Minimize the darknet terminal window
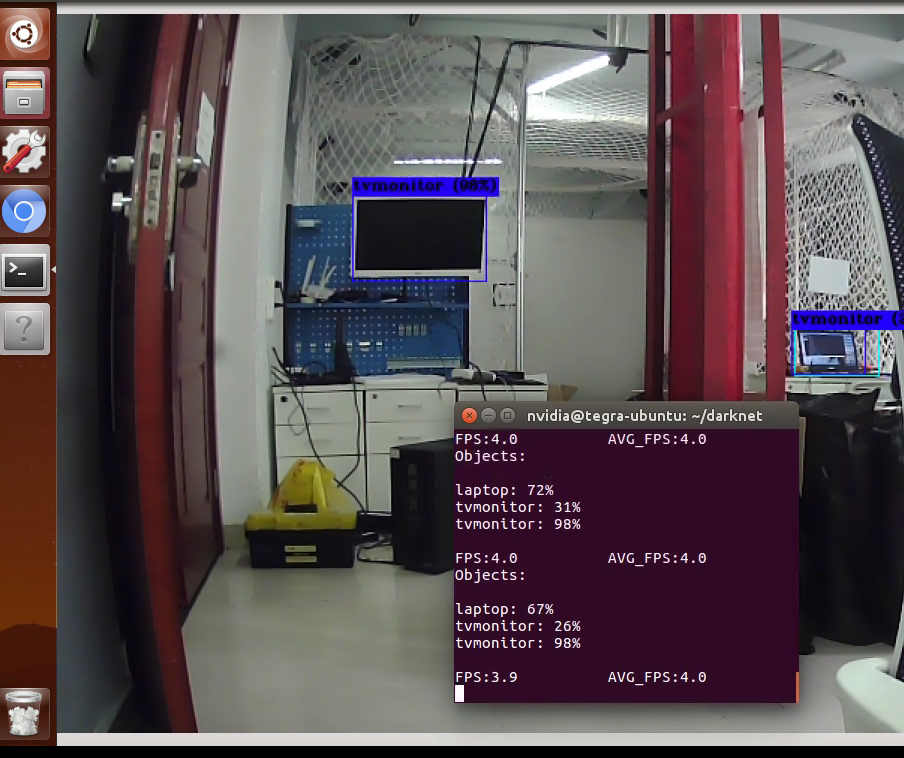This screenshot has height=758, width=904. point(488,416)
